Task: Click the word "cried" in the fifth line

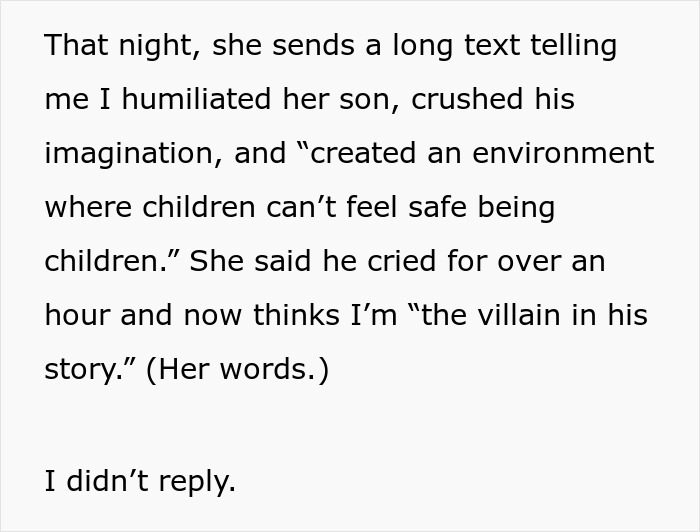Action: 401,261
